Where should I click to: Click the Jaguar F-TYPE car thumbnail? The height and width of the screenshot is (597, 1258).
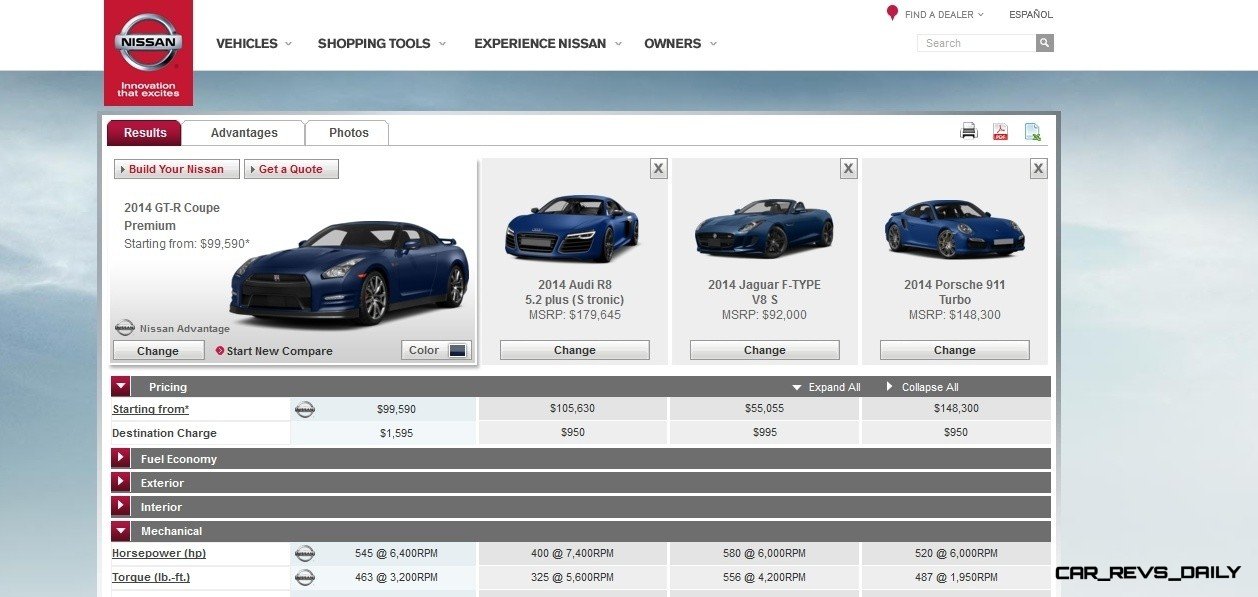pyautogui.click(x=764, y=229)
